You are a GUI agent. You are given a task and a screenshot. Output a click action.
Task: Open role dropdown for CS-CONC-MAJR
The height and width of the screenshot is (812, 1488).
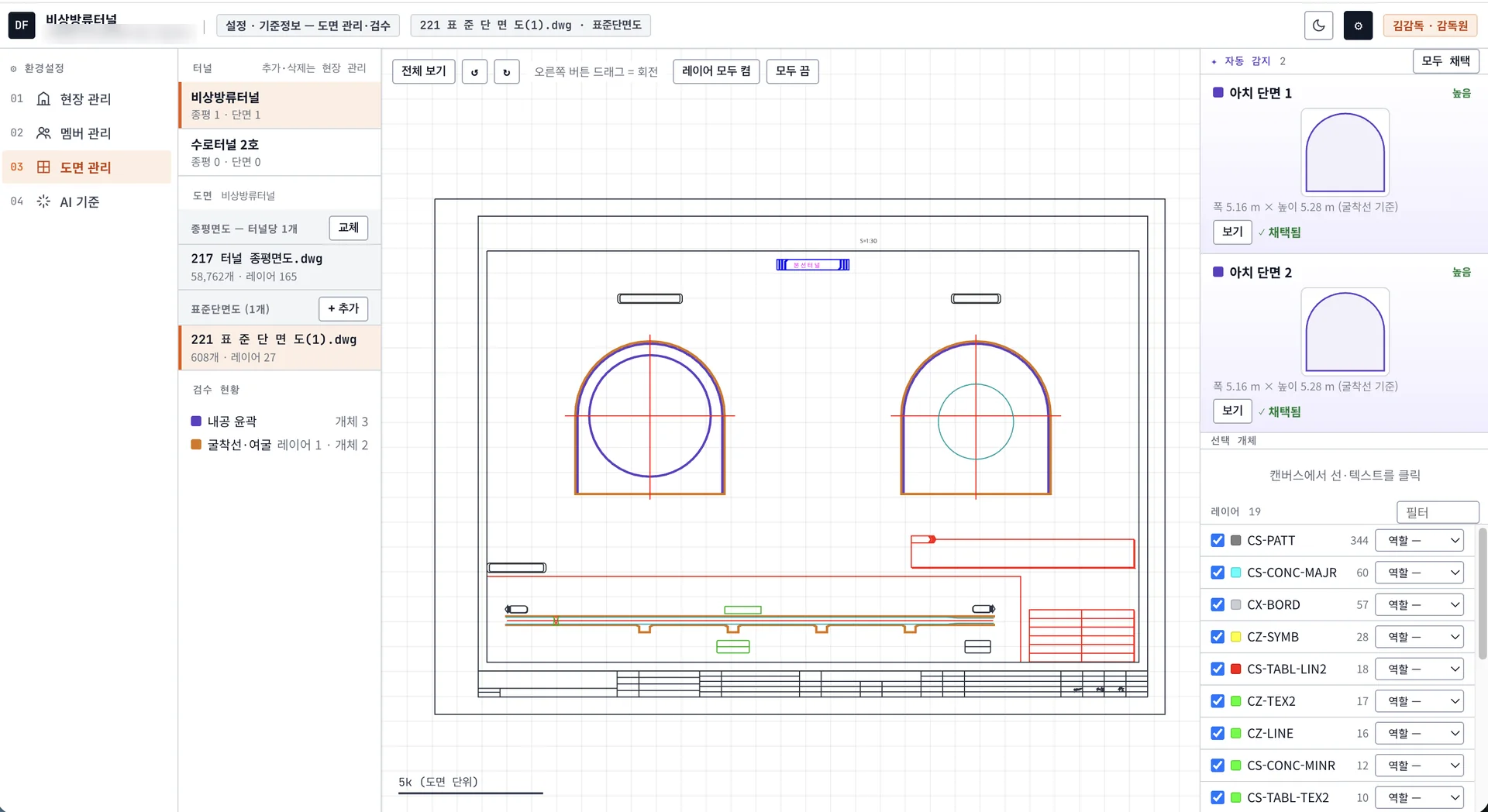[1420, 573]
